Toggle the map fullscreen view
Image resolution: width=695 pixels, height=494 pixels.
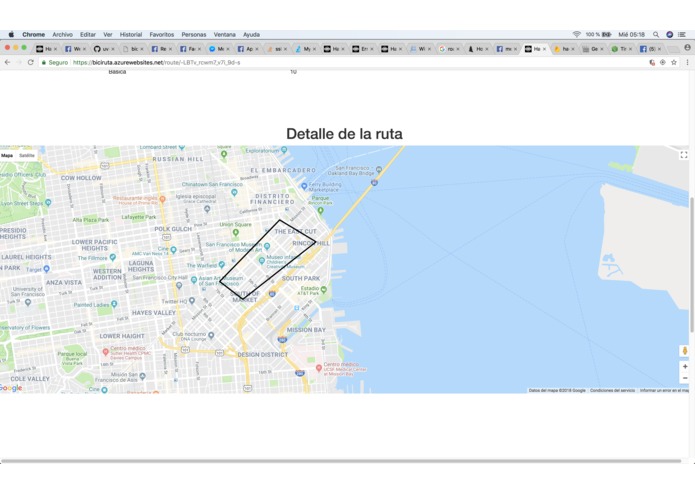(x=683, y=155)
